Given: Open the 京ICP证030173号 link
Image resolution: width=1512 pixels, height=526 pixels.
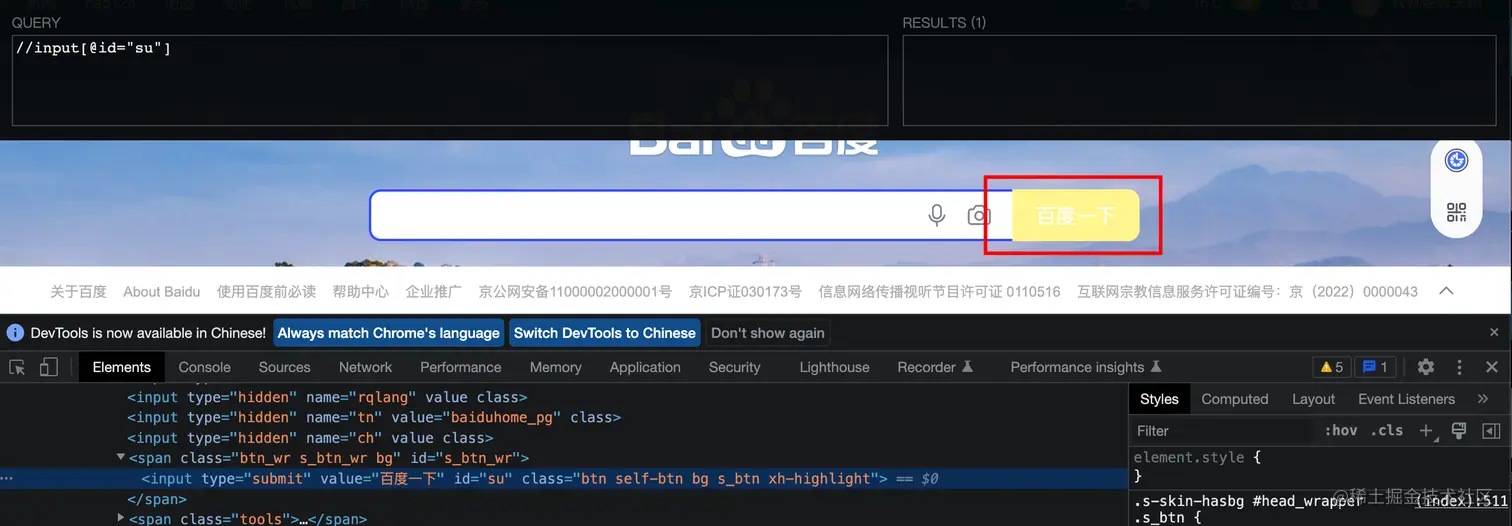Looking at the screenshot, I should [x=745, y=291].
